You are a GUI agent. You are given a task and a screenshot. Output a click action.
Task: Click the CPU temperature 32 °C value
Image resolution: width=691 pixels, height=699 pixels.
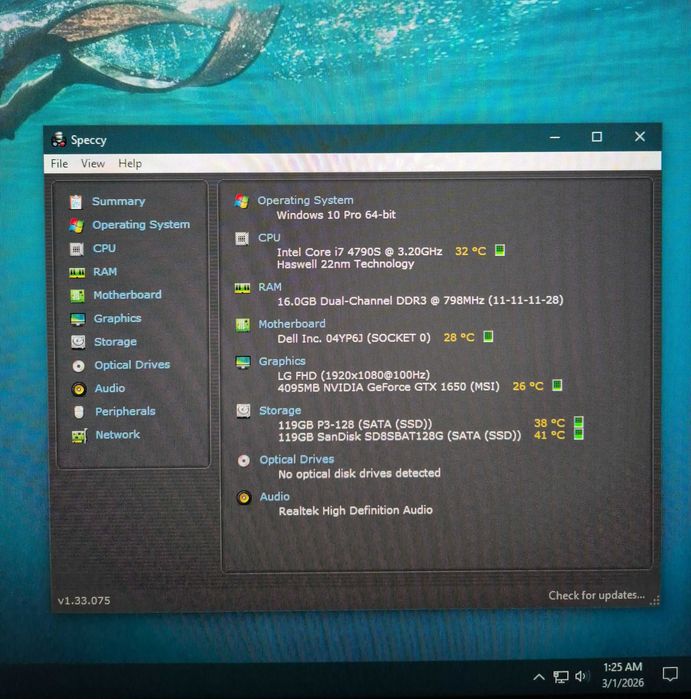(x=470, y=251)
